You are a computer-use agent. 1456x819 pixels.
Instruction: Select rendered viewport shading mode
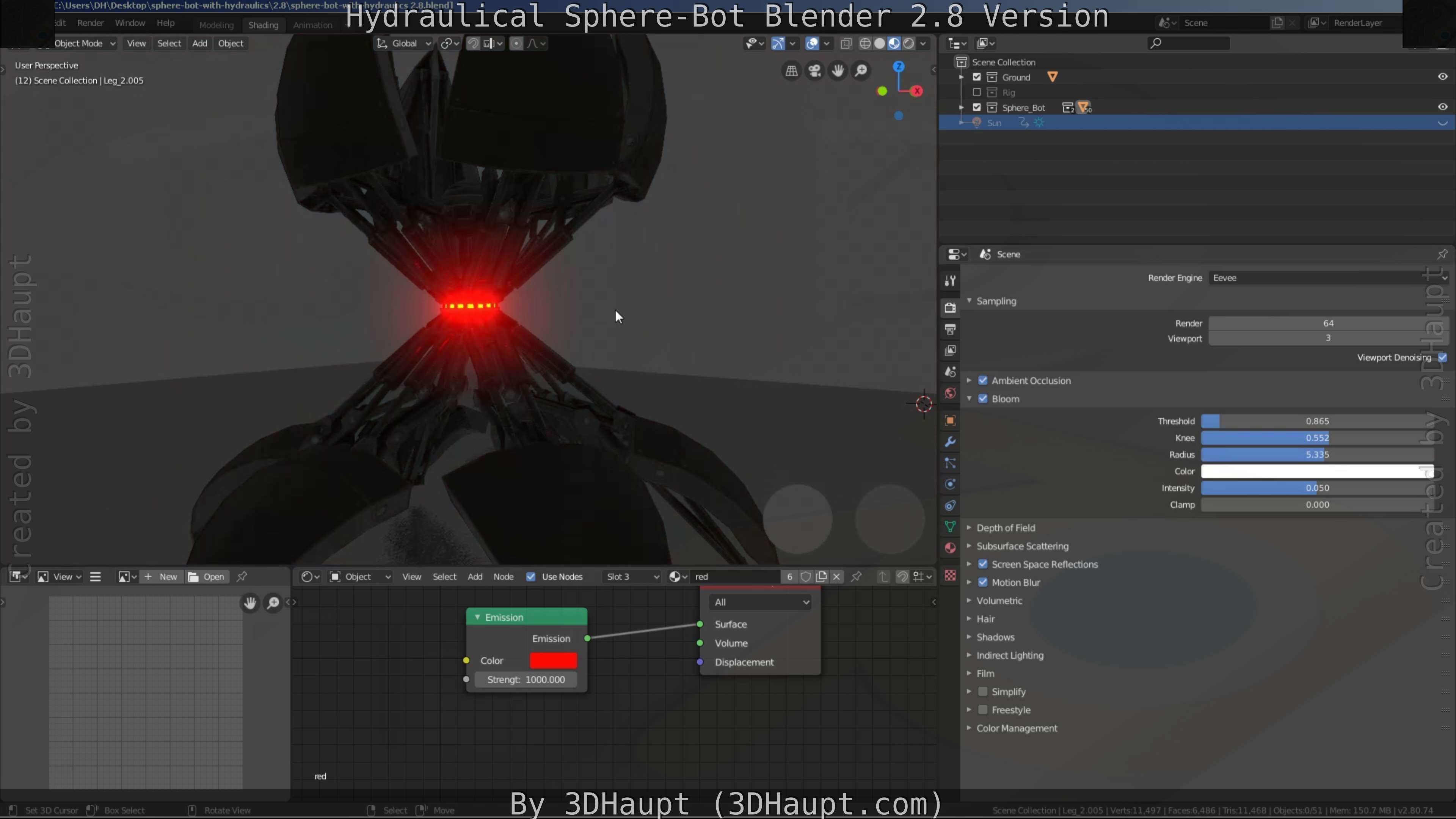tap(909, 44)
